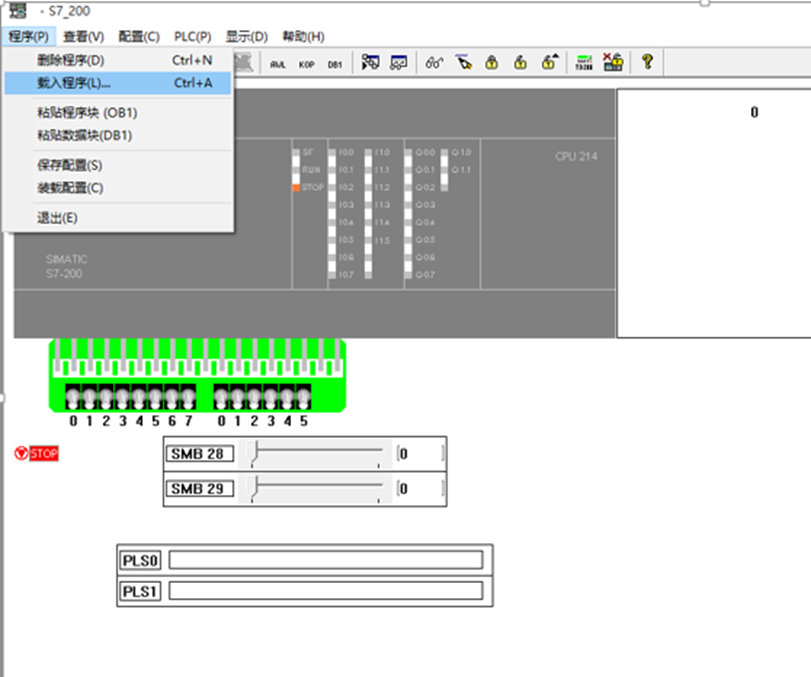Viewport: 811px width, 677px height.
Task: Toggle switch 7 in the first input bank
Action: [188, 397]
